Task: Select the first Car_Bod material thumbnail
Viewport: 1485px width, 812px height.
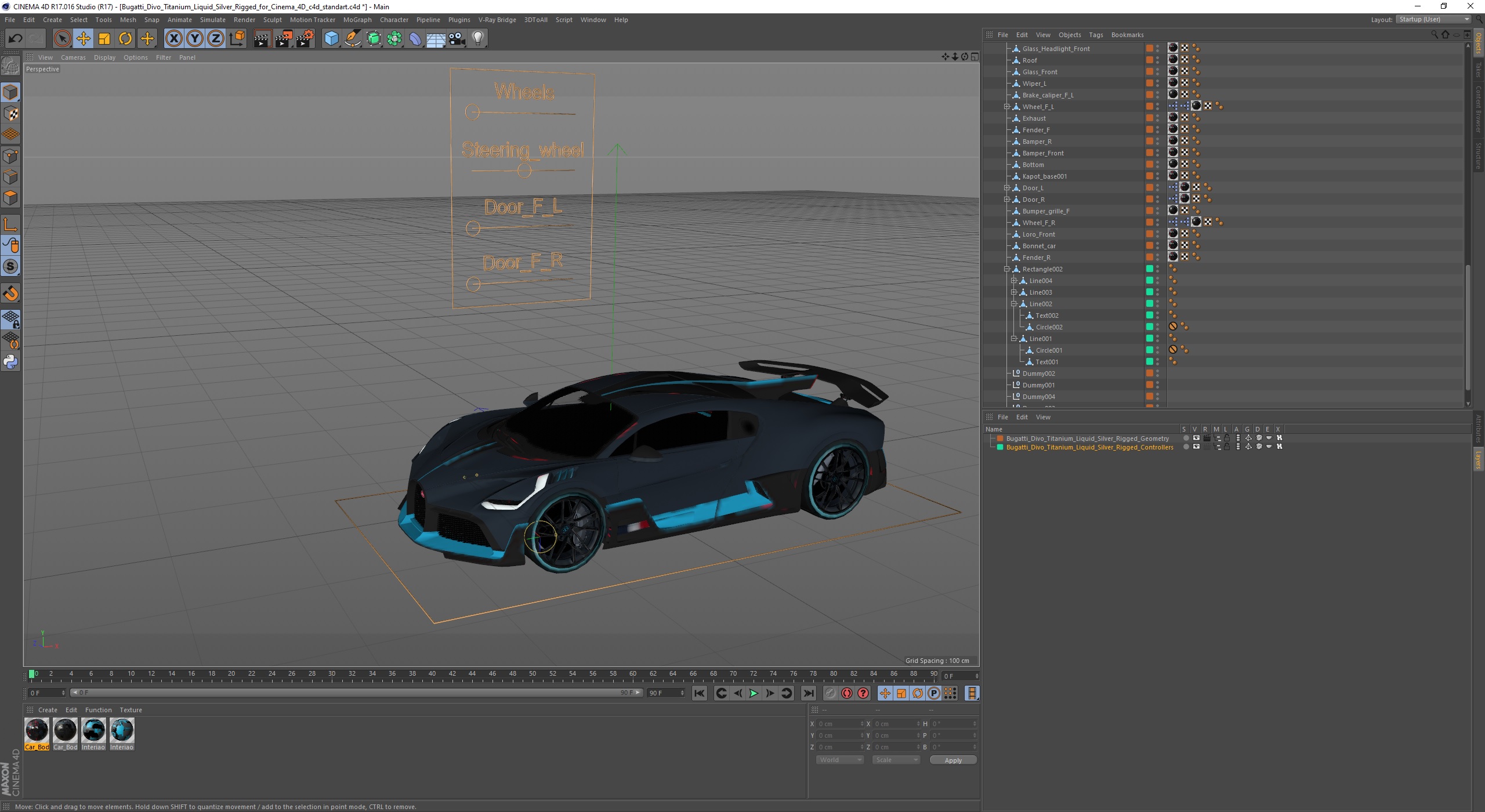Action: tap(37, 730)
